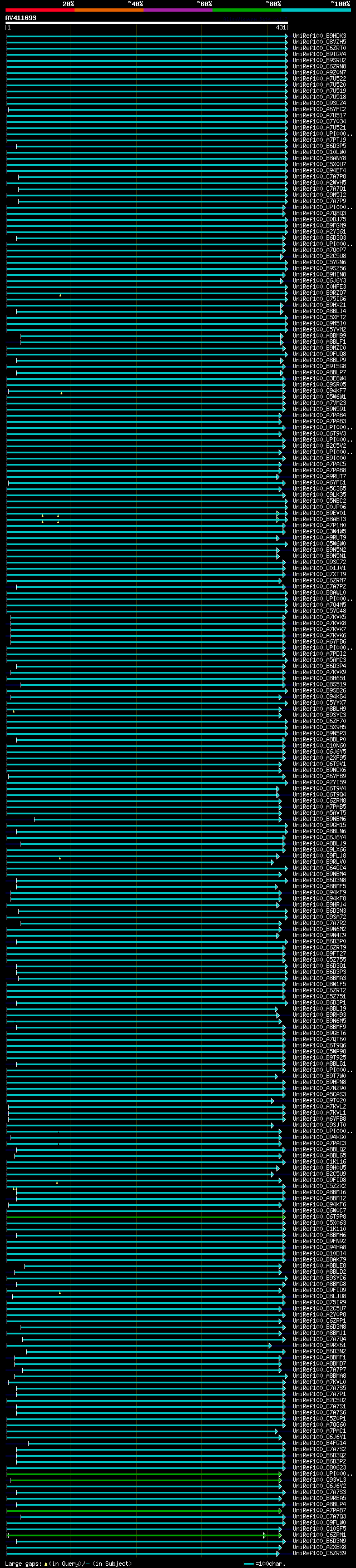The width and height of the screenshot is (356, 1568).
Task: Open the UniRef100_A2Y361 hit
Action: pyautogui.click(x=319, y=232)
